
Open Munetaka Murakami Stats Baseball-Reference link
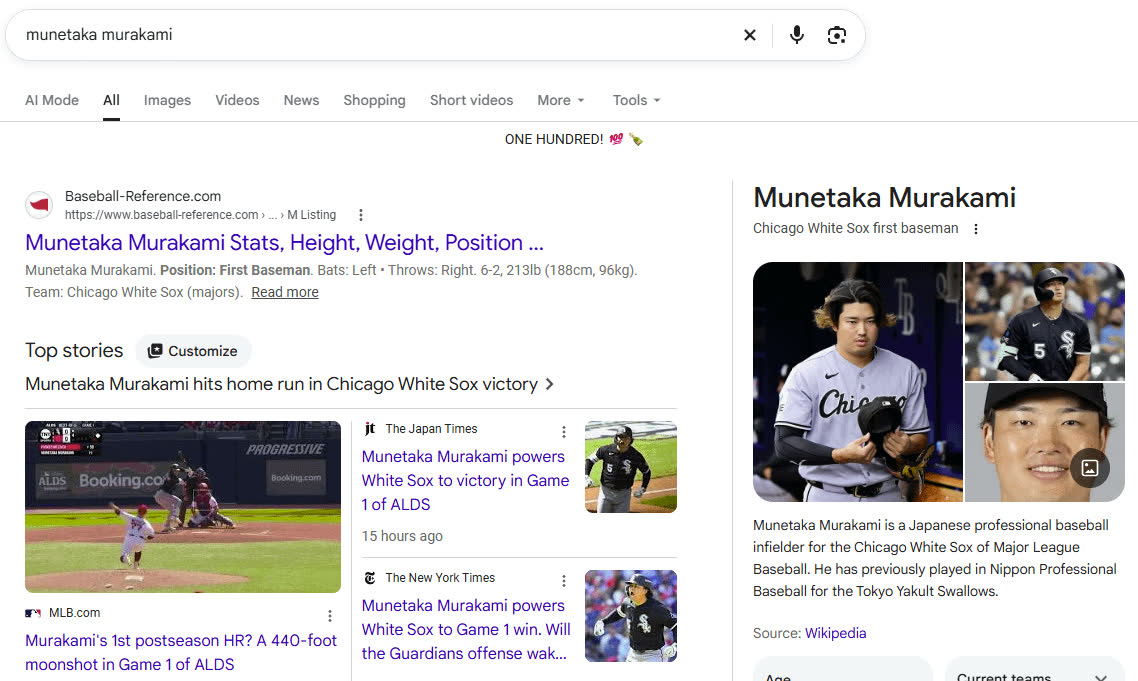click(x=284, y=242)
